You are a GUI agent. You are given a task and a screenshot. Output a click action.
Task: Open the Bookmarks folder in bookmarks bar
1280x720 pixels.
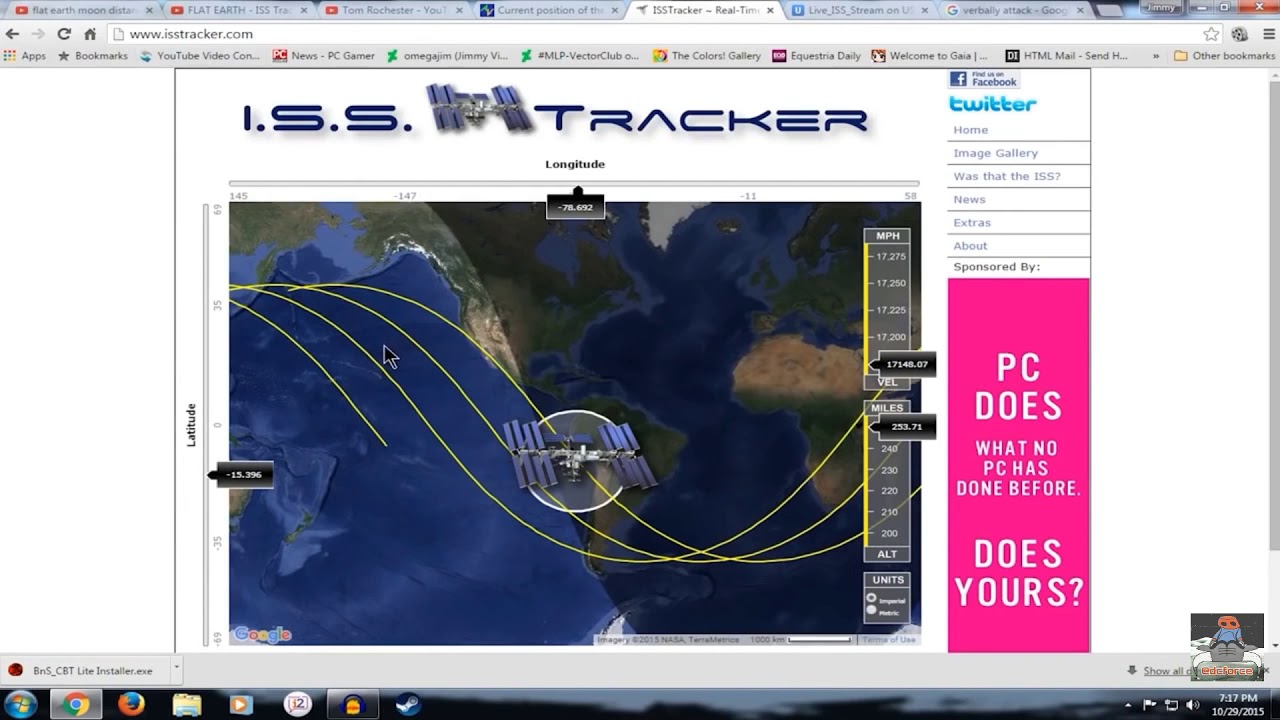coord(93,56)
